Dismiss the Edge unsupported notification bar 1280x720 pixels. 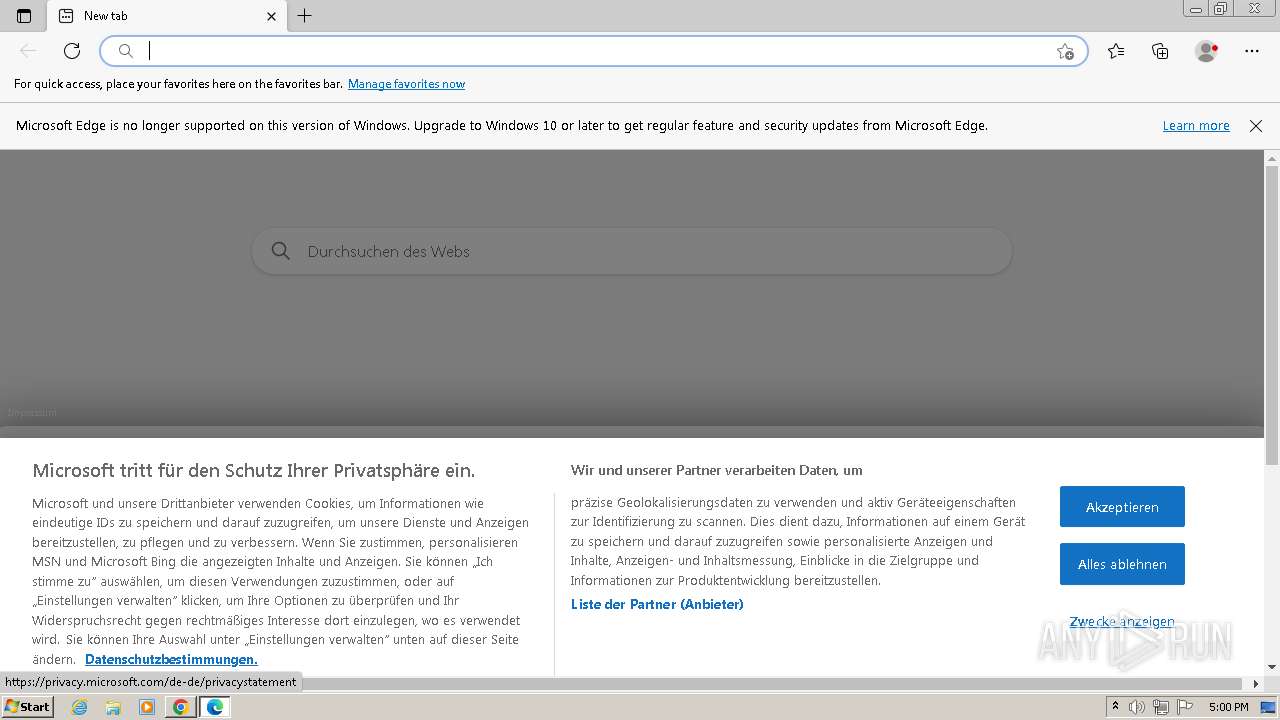click(1256, 126)
